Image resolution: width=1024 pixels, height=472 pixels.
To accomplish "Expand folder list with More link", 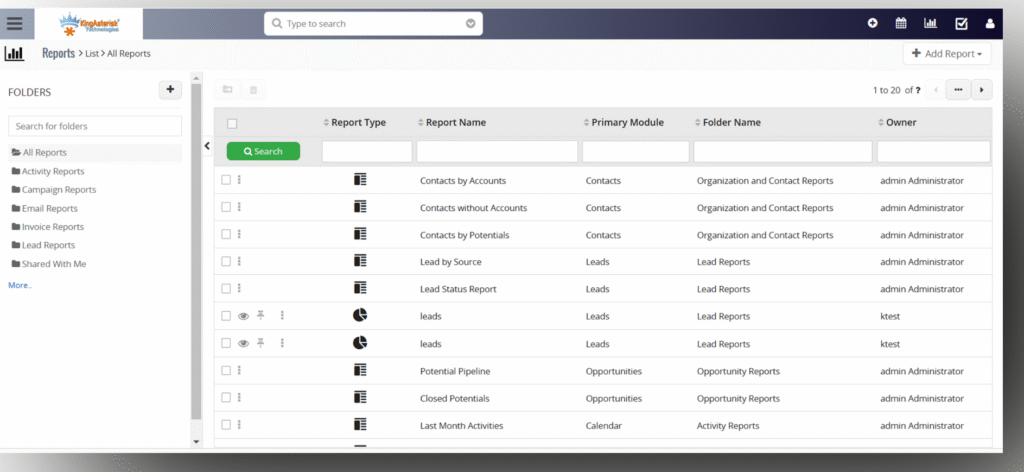I will pos(20,285).
